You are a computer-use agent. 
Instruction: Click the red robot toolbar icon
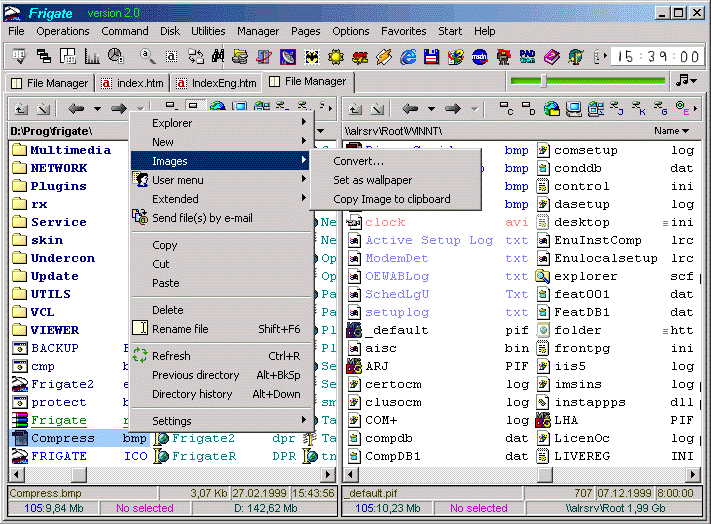(x=503, y=57)
